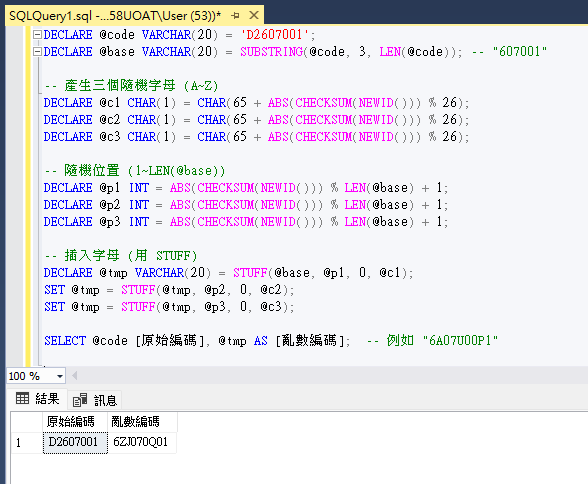The height and width of the screenshot is (484, 588).
Task: Click the 結果 grid icon
Action: tap(22, 398)
